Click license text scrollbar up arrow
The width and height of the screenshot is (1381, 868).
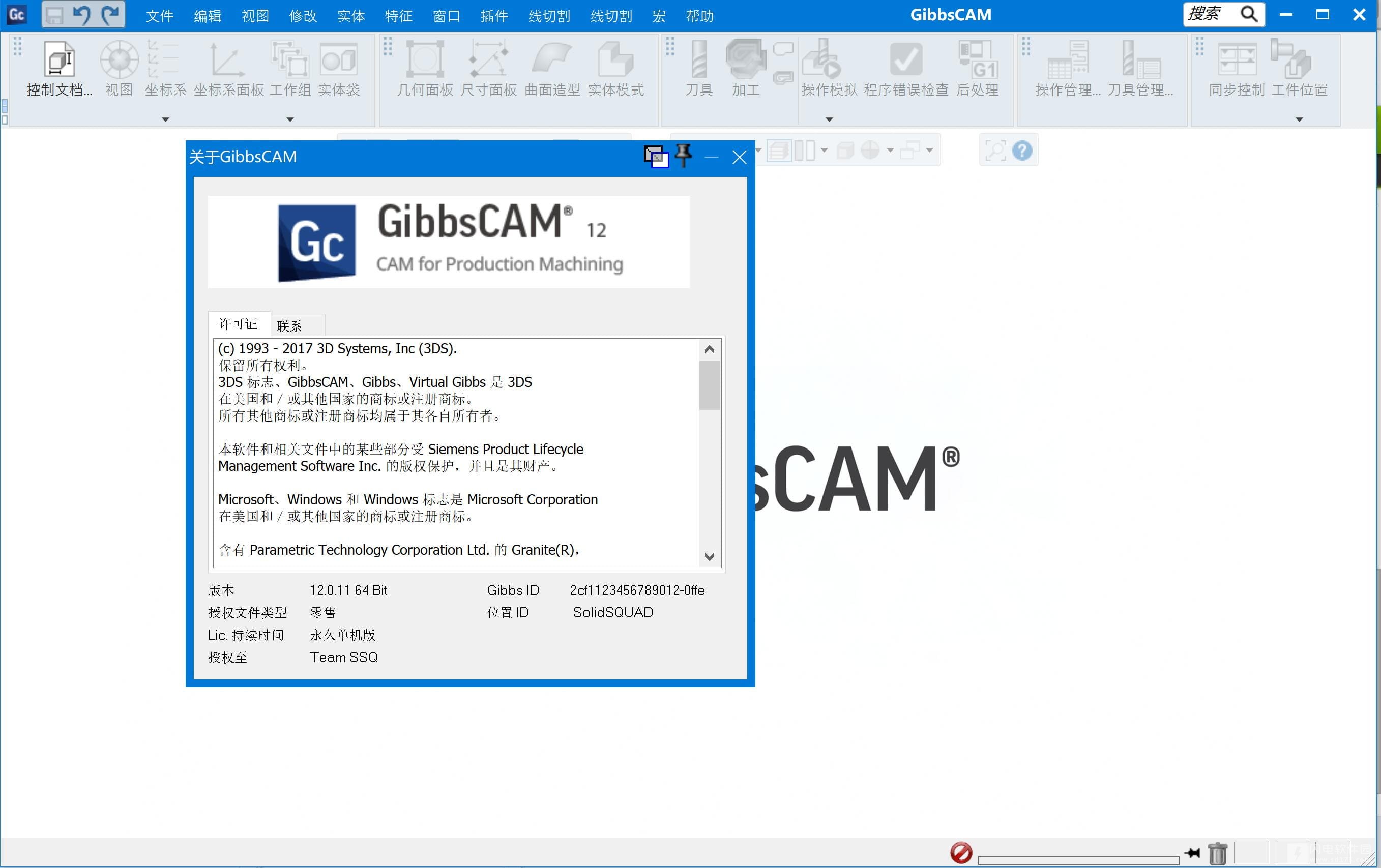710,349
